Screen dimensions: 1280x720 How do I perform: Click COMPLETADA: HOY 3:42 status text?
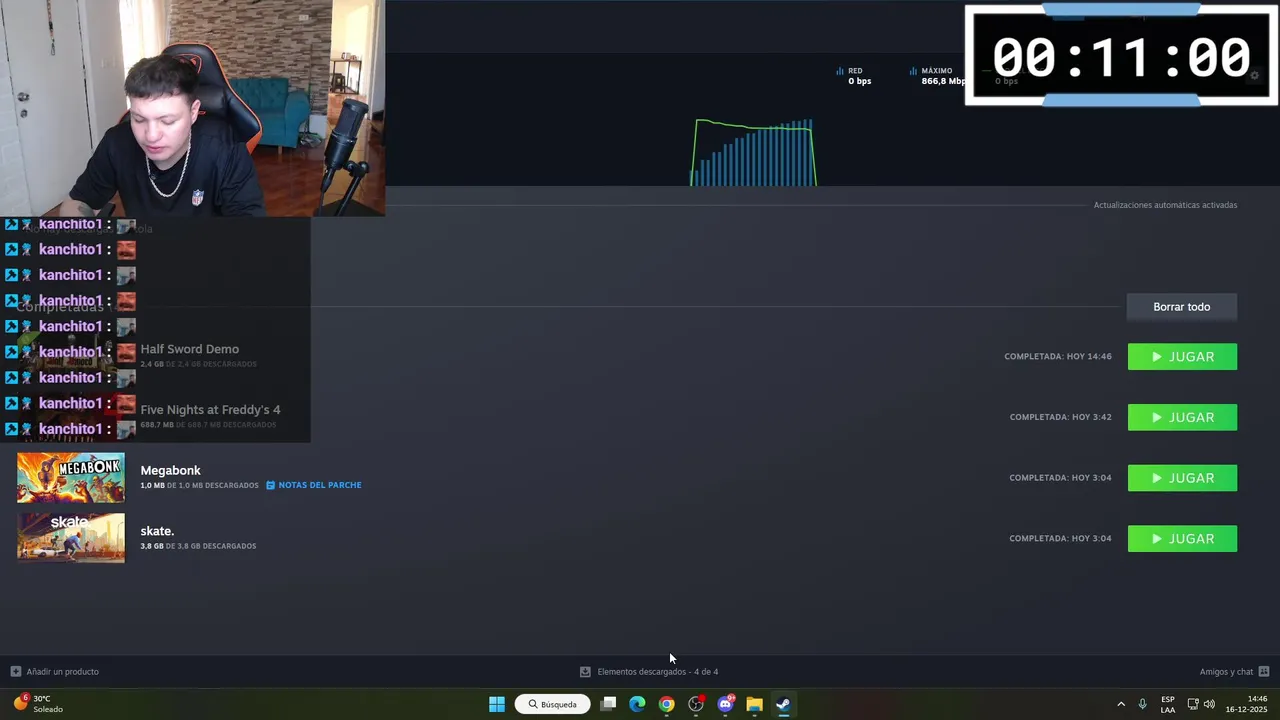pos(1060,417)
